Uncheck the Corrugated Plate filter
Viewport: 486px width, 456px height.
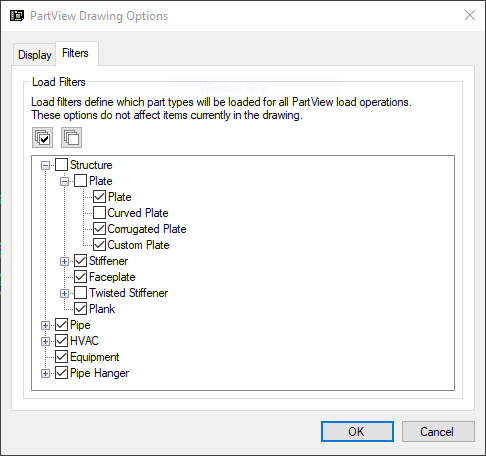coord(99,229)
